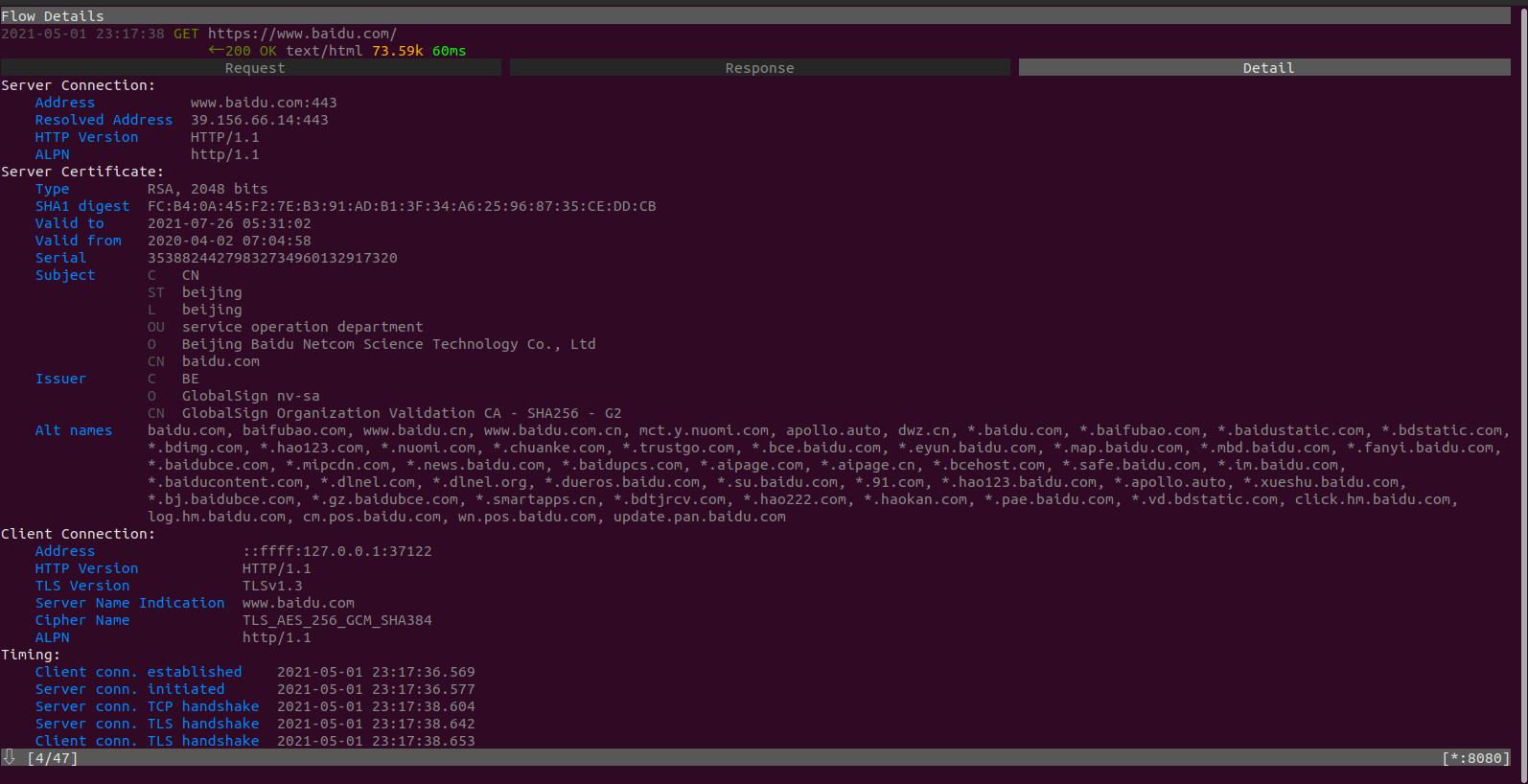Click the Client Connection heading
The height and width of the screenshot is (784, 1528).
coord(78,534)
